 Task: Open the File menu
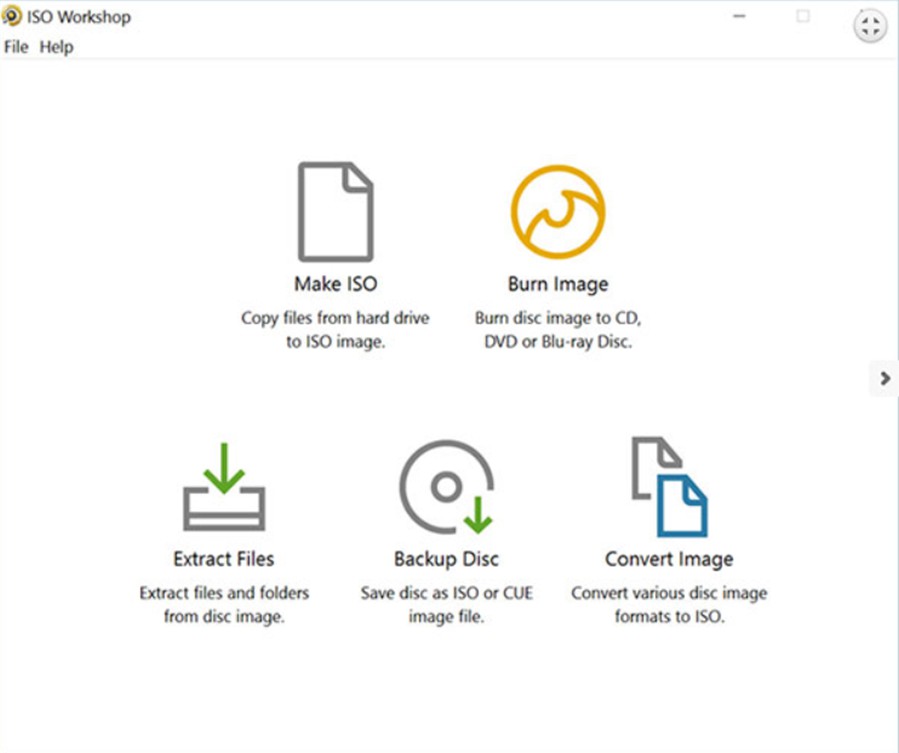pos(16,47)
